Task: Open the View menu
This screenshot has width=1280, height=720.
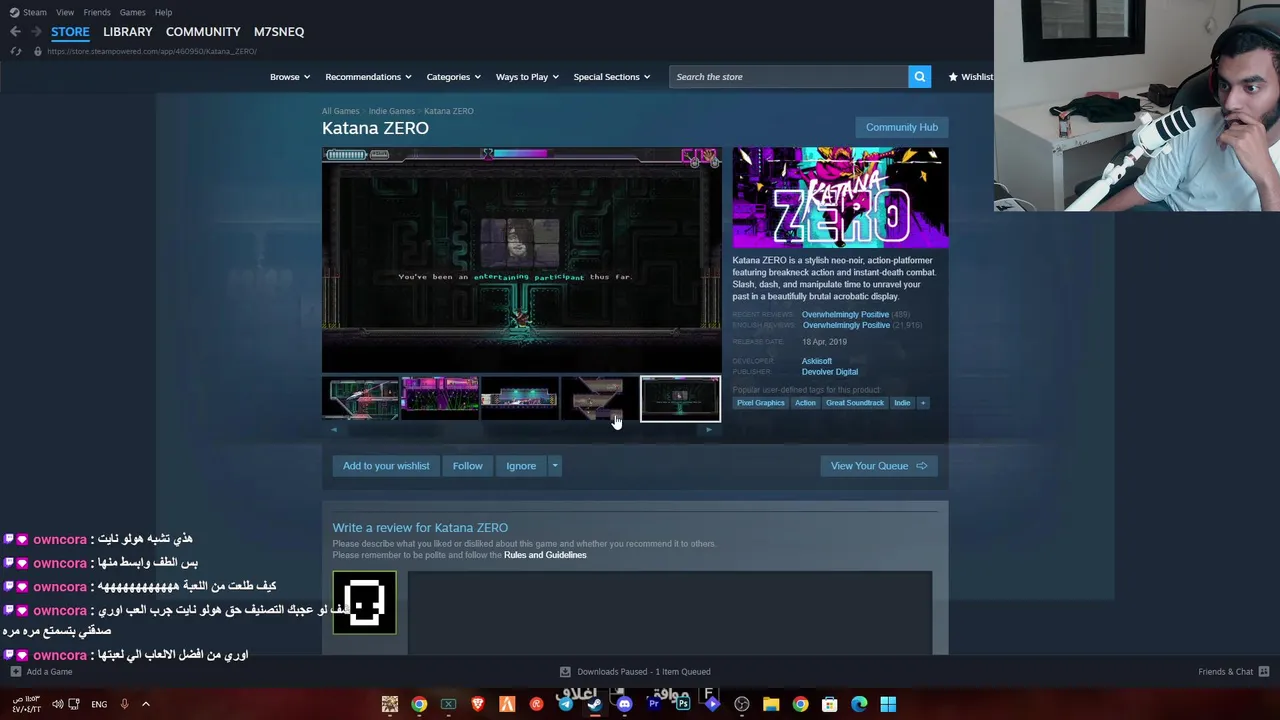Action: (65, 12)
